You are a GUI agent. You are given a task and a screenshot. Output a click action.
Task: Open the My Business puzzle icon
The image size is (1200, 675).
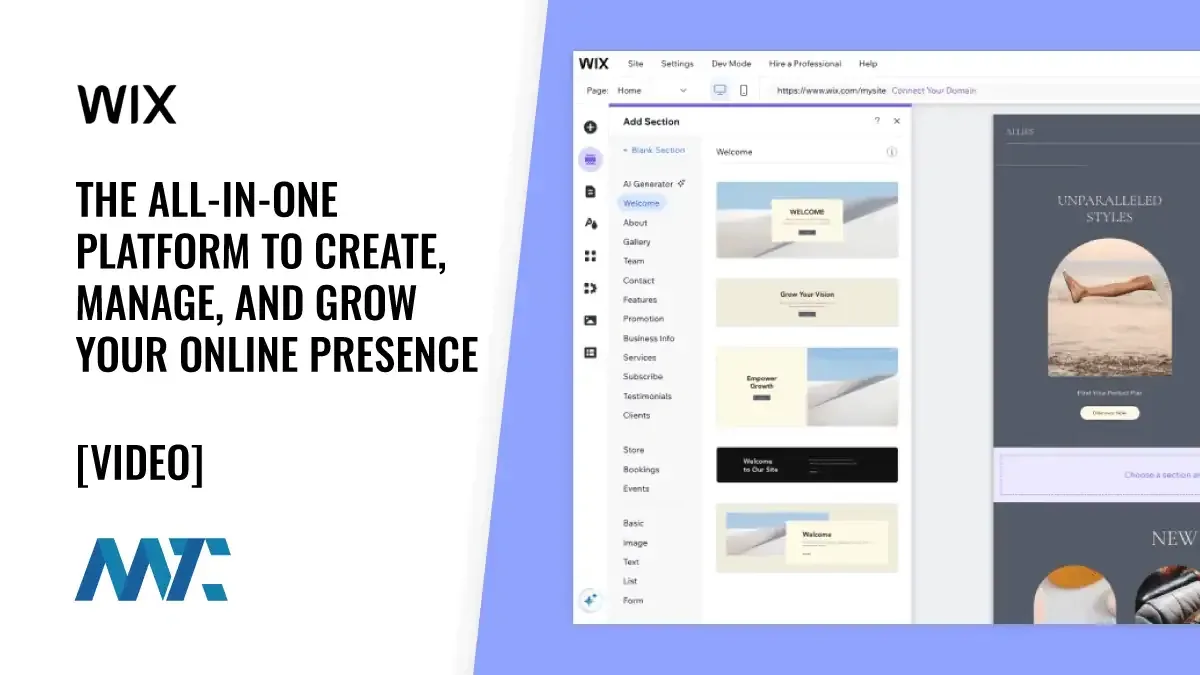(590, 288)
